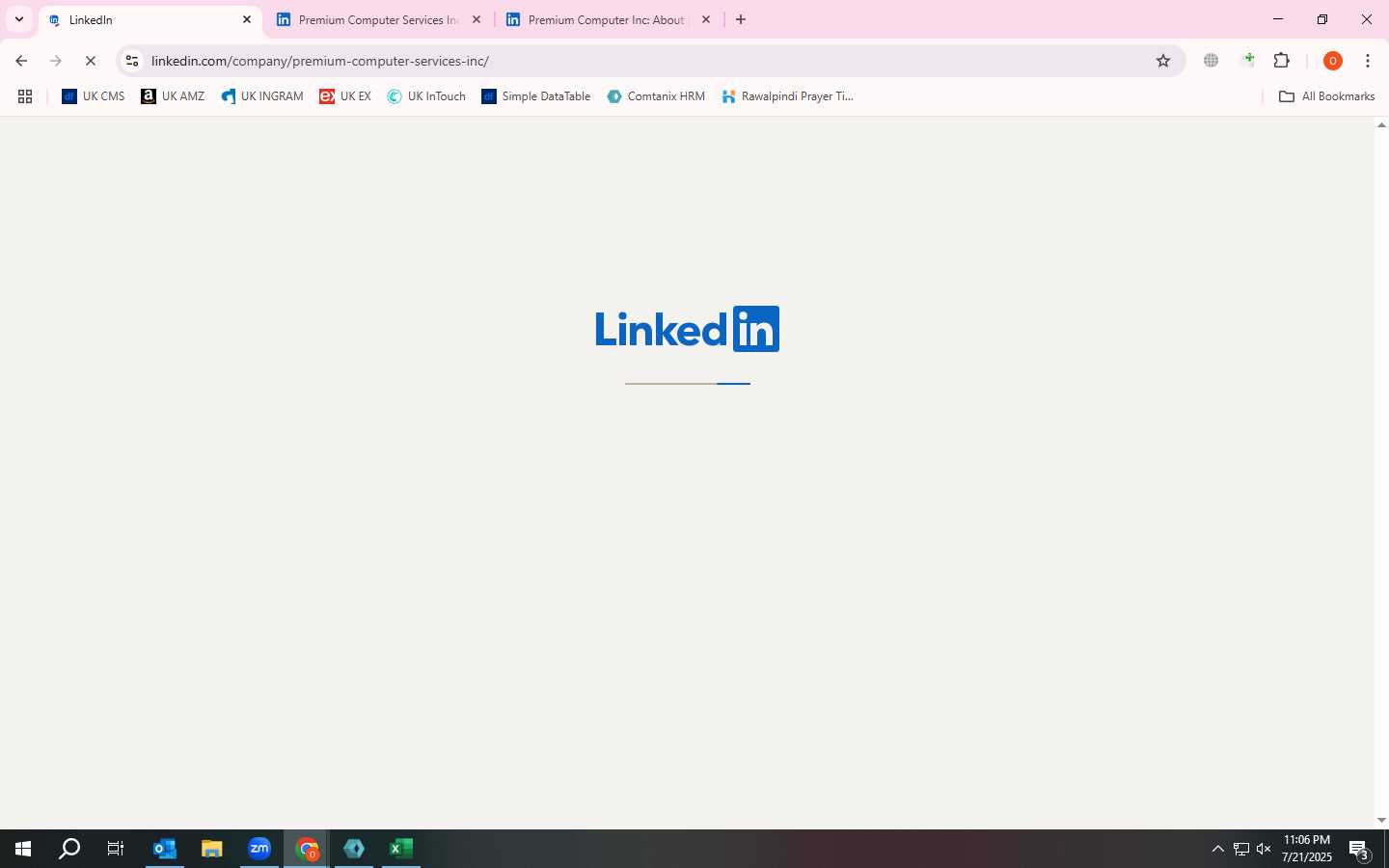
Task: Show hidden system tray icons
Action: coord(1217,849)
